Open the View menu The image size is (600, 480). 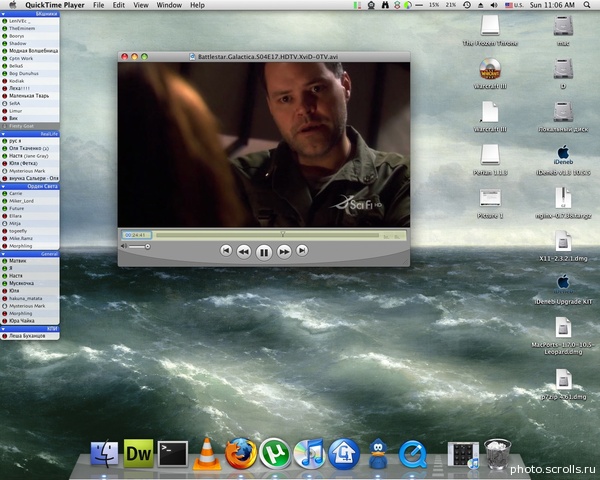(x=141, y=5)
